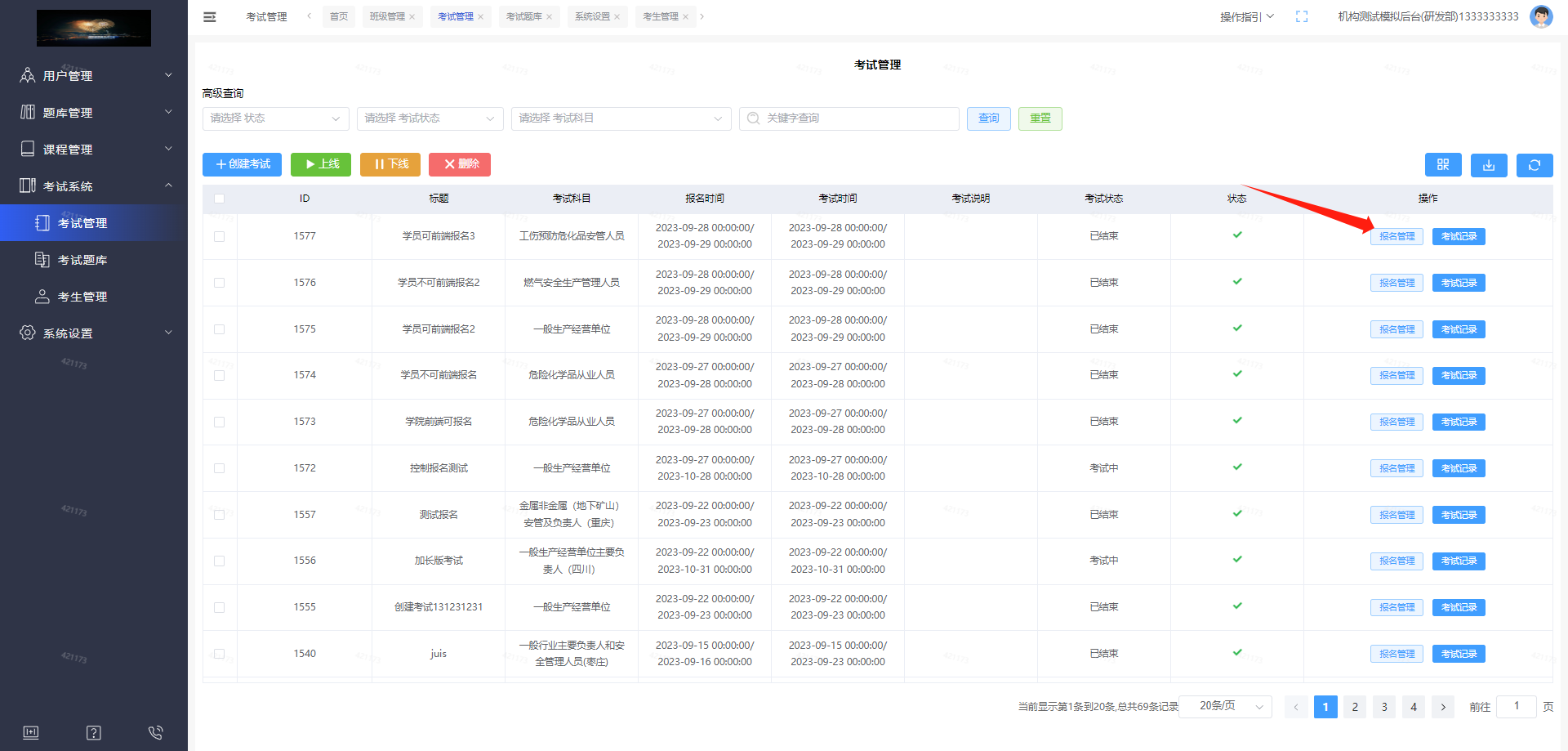Viewport: 1568px width, 751px height.
Task: Click the 重置 reset button
Action: click(x=1040, y=118)
